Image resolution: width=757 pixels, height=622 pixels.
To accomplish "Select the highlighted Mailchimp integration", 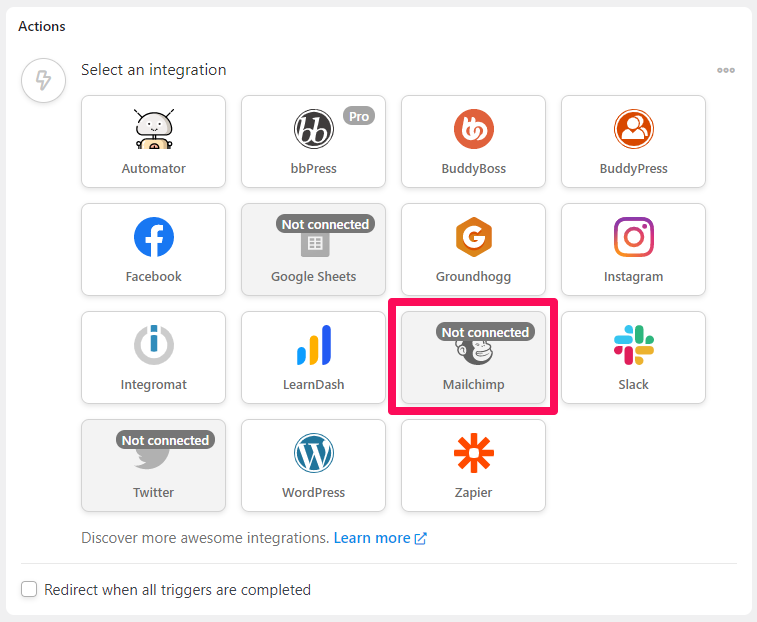I will tap(473, 357).
